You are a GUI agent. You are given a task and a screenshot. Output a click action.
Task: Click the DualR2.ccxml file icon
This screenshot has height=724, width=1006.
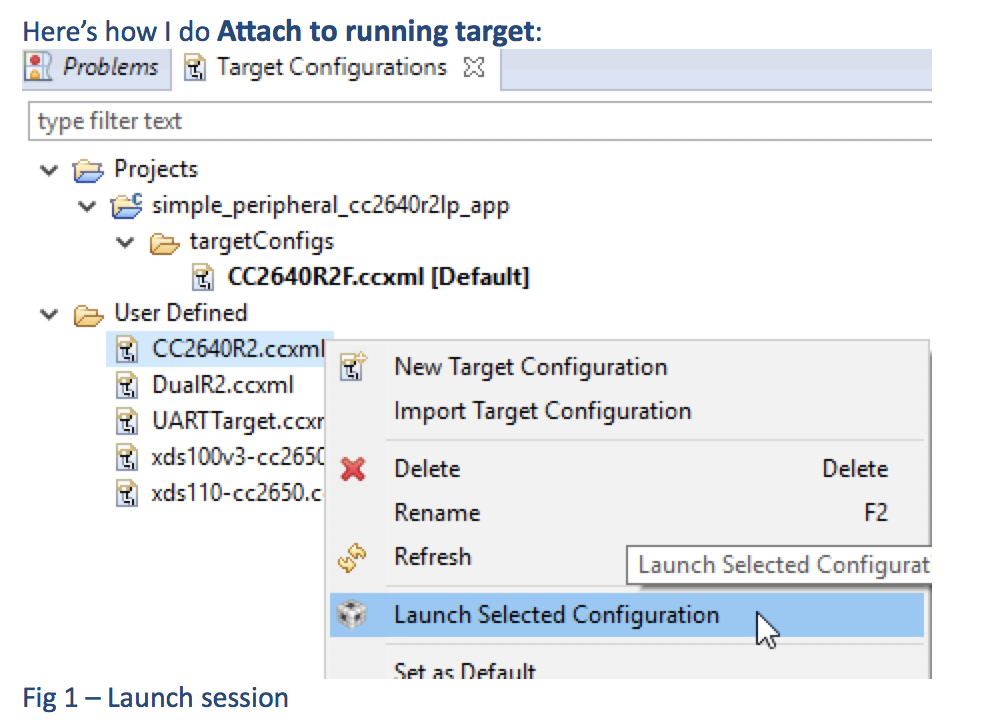pyautogui.click(x=126, y=384)
